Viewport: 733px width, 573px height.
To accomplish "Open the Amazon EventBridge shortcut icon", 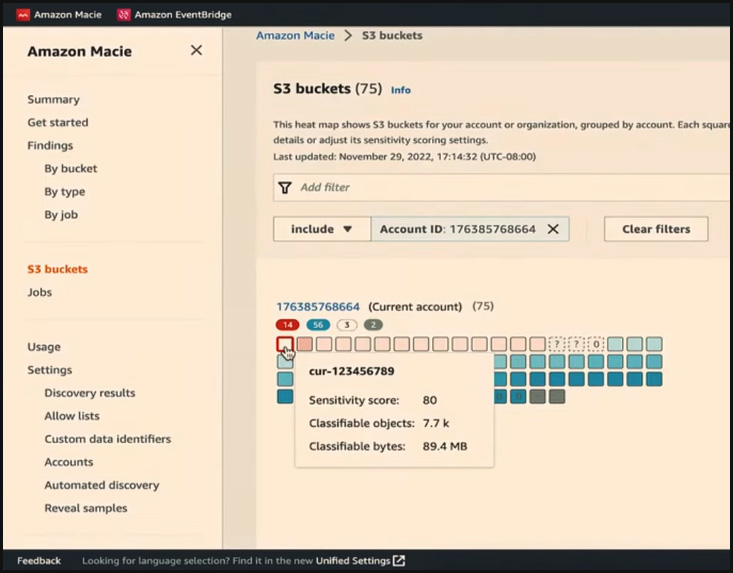I will (123, 14).
